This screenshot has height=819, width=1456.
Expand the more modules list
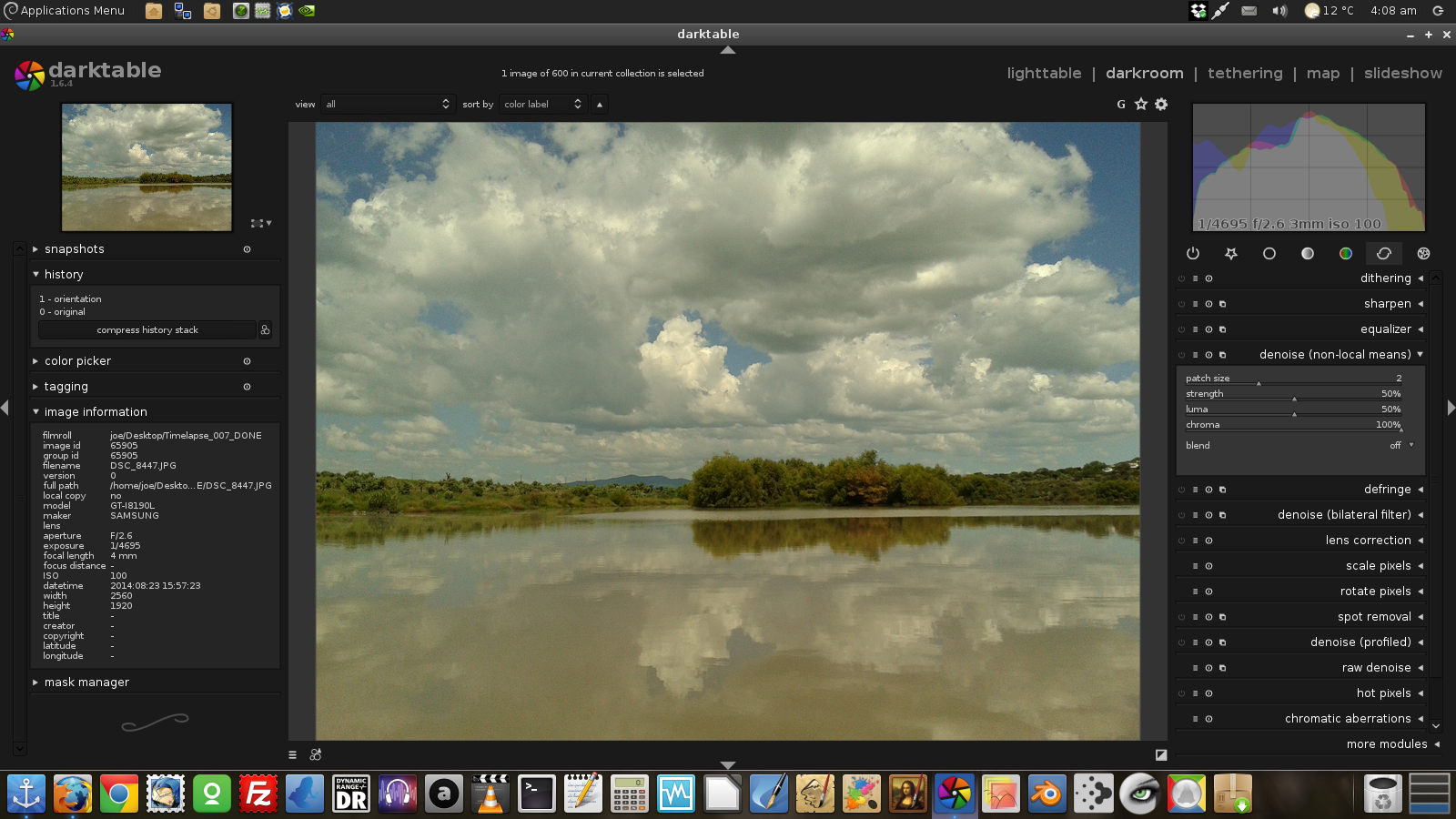[x=1393, y=744]
